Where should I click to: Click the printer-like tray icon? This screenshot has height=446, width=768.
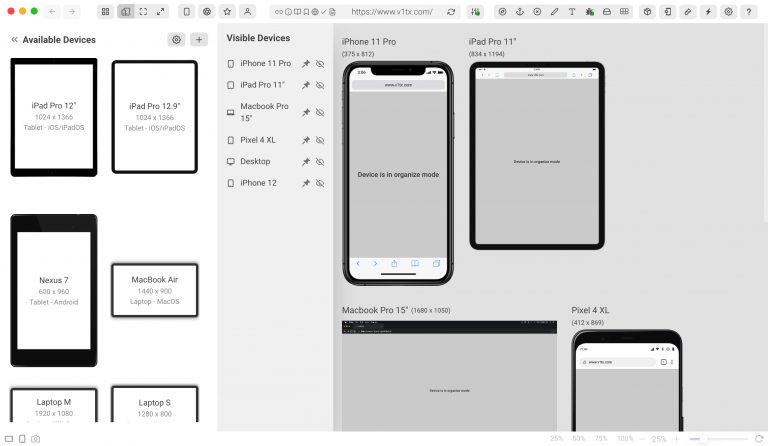coord(607,12)
